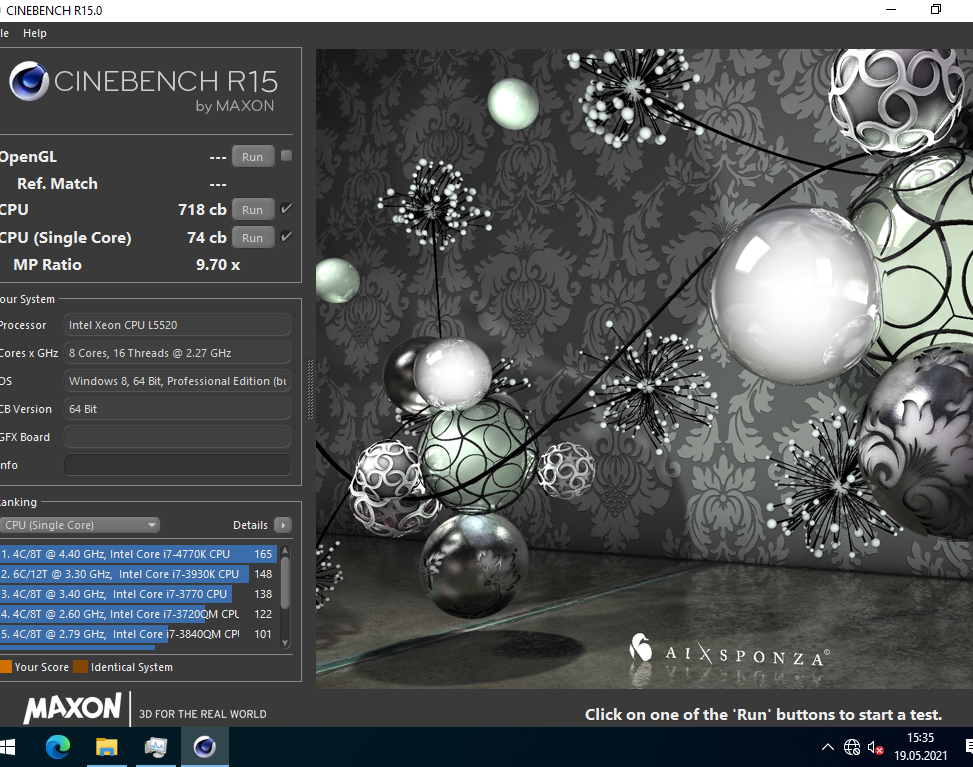Open network status tray icon
The height and width of the screenshot is (767, 973).
[852, 747]
